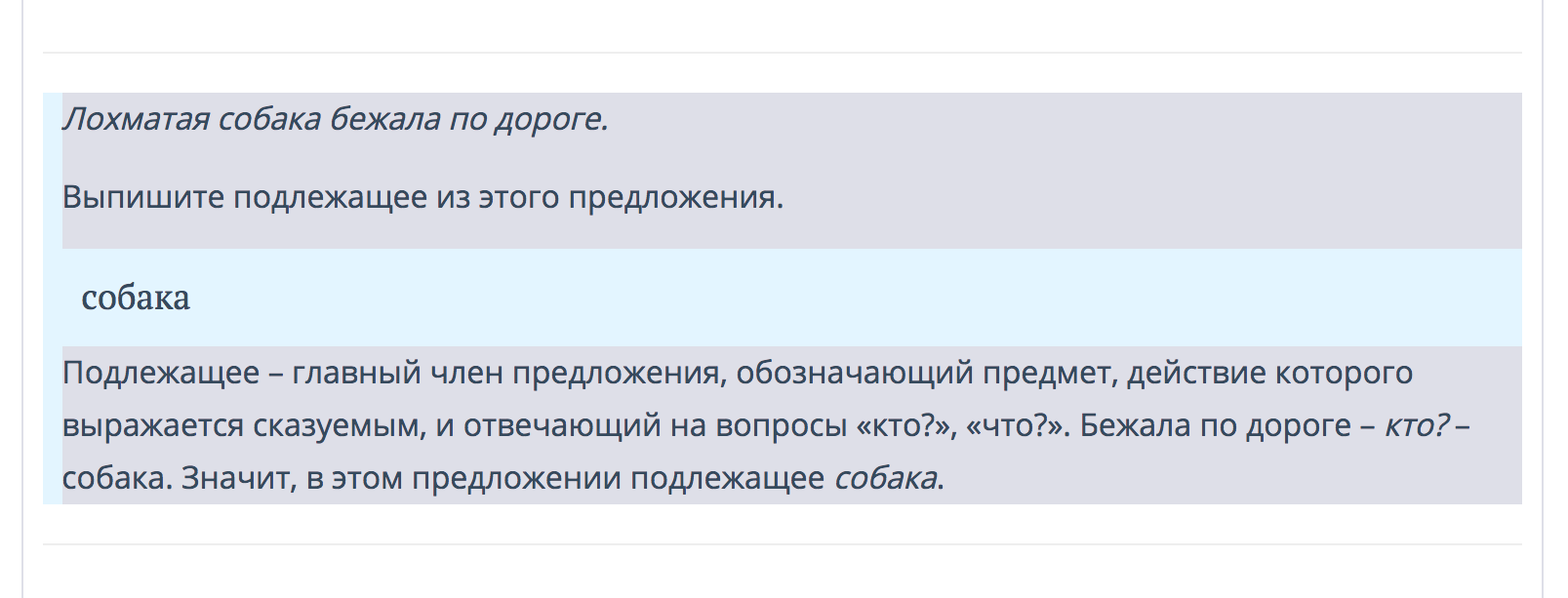This screenshot has height=598, width=1568.
Task: Click the phrase "действие которого" in the explanation
Action: click(x=1269, y=374)
